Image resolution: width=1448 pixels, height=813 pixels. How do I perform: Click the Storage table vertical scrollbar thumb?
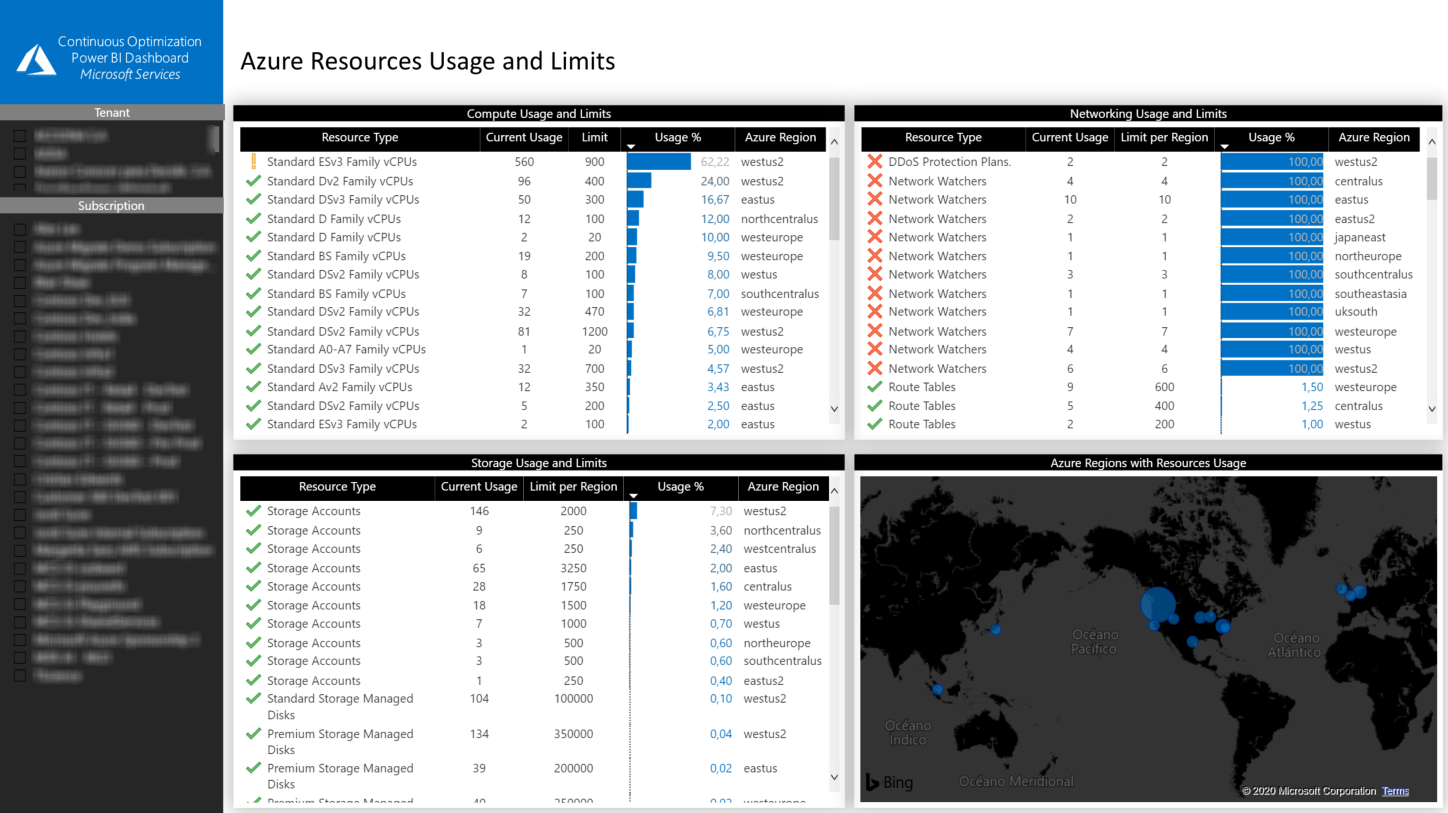coord(835,555)
